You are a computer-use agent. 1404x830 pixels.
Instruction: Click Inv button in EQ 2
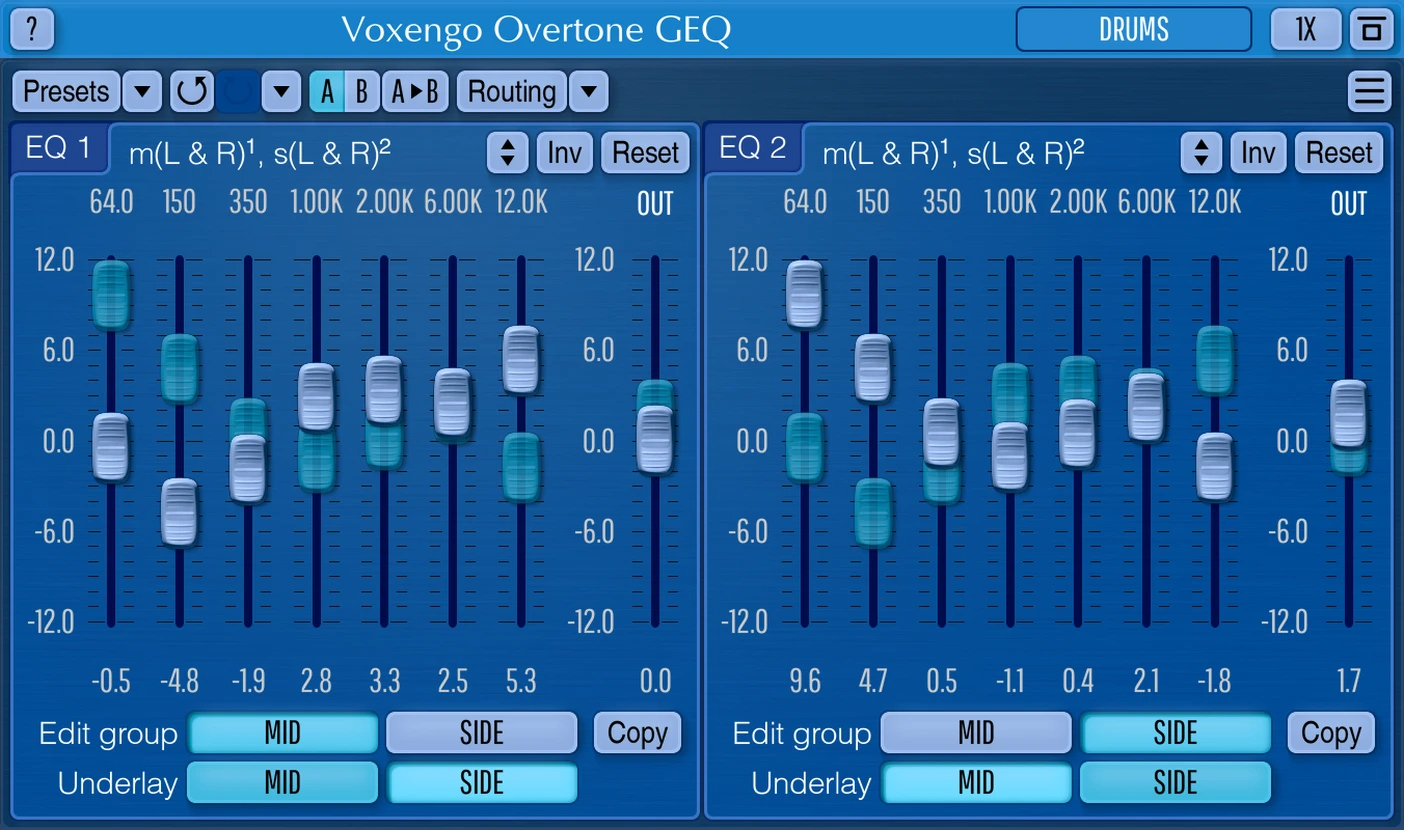(1258, 153)
